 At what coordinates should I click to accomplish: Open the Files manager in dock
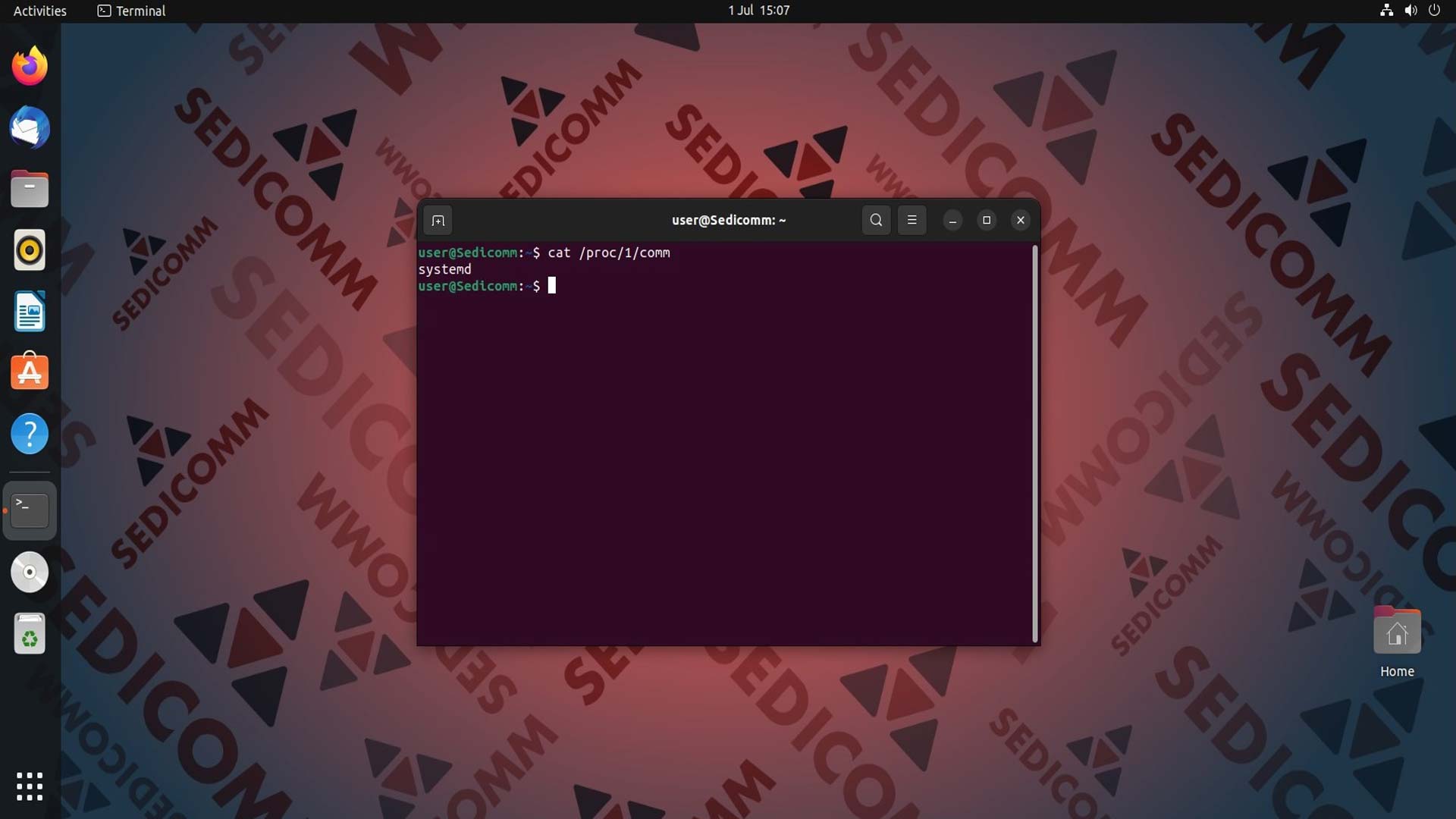point(30,189)
